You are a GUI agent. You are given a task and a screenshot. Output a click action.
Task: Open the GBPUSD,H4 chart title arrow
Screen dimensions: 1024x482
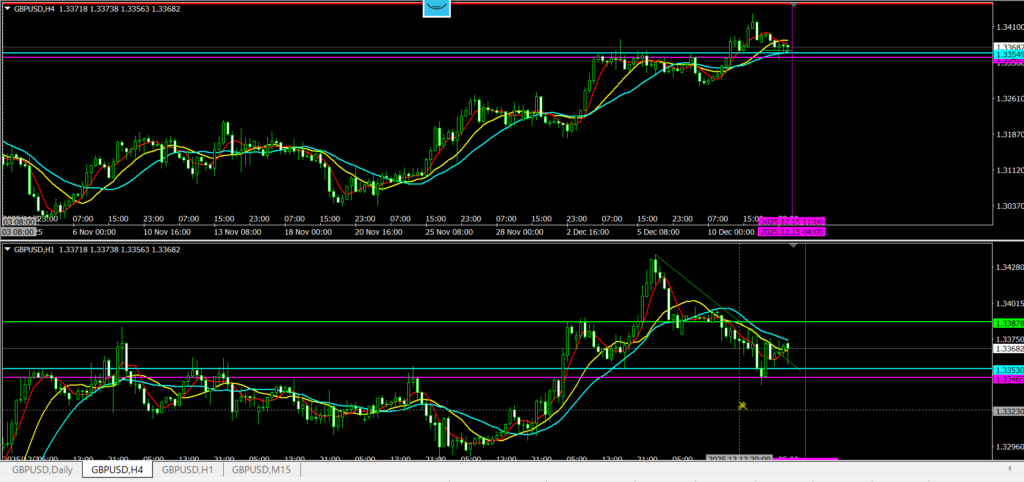8,9
